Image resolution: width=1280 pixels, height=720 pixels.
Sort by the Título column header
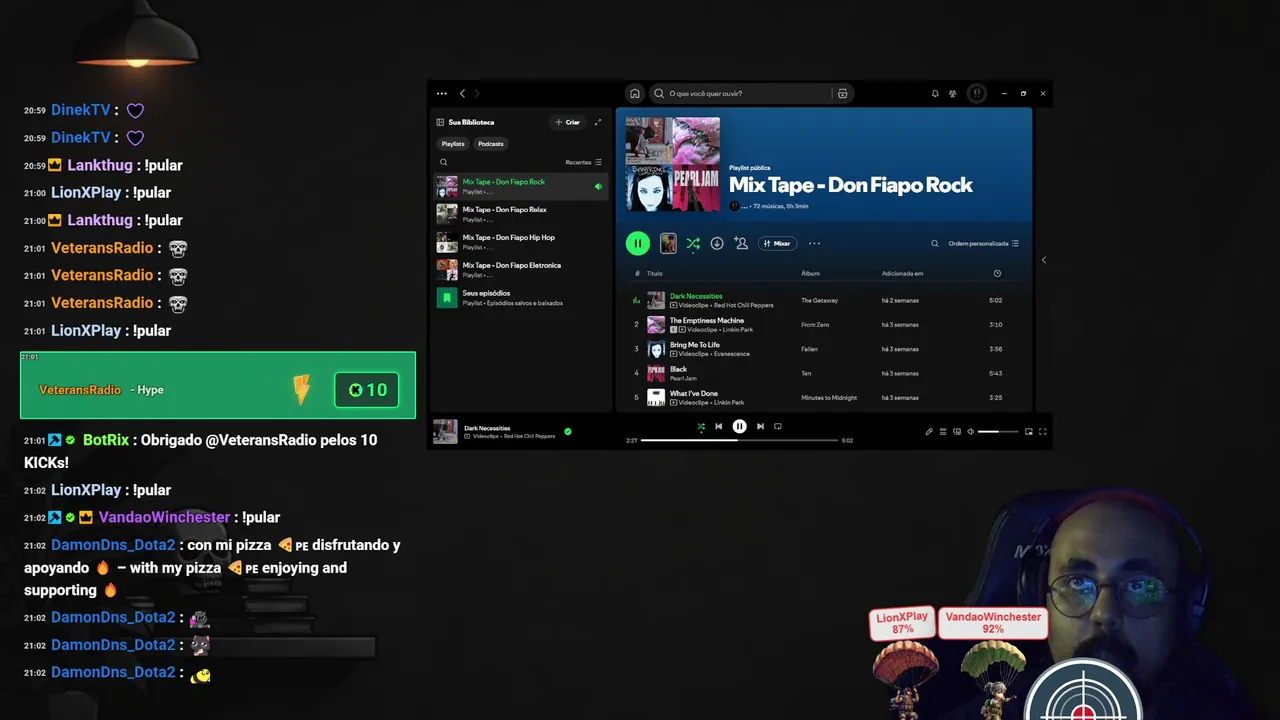[655, 273]
